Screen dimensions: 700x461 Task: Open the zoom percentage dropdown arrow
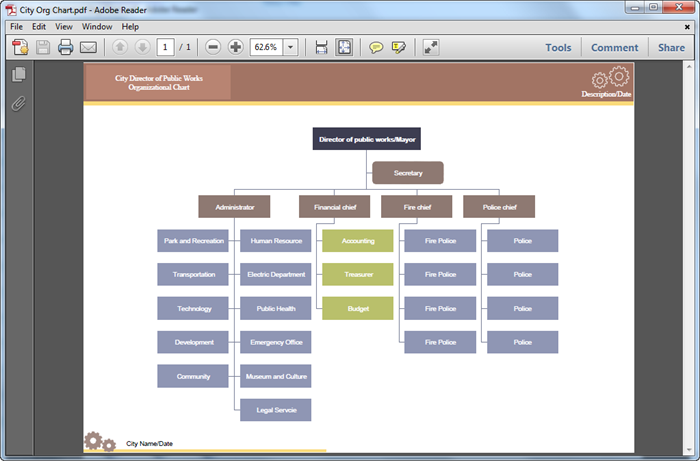pos(291,47)
